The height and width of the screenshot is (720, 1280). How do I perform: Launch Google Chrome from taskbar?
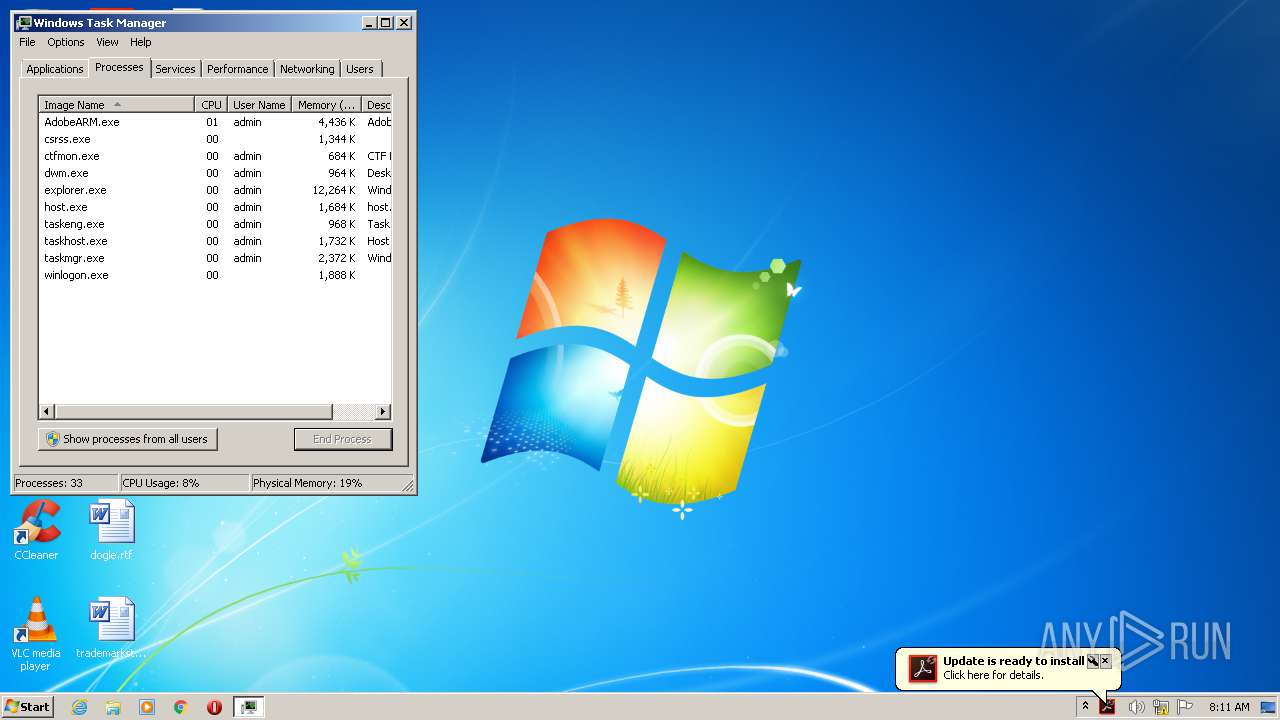[181, 707]
